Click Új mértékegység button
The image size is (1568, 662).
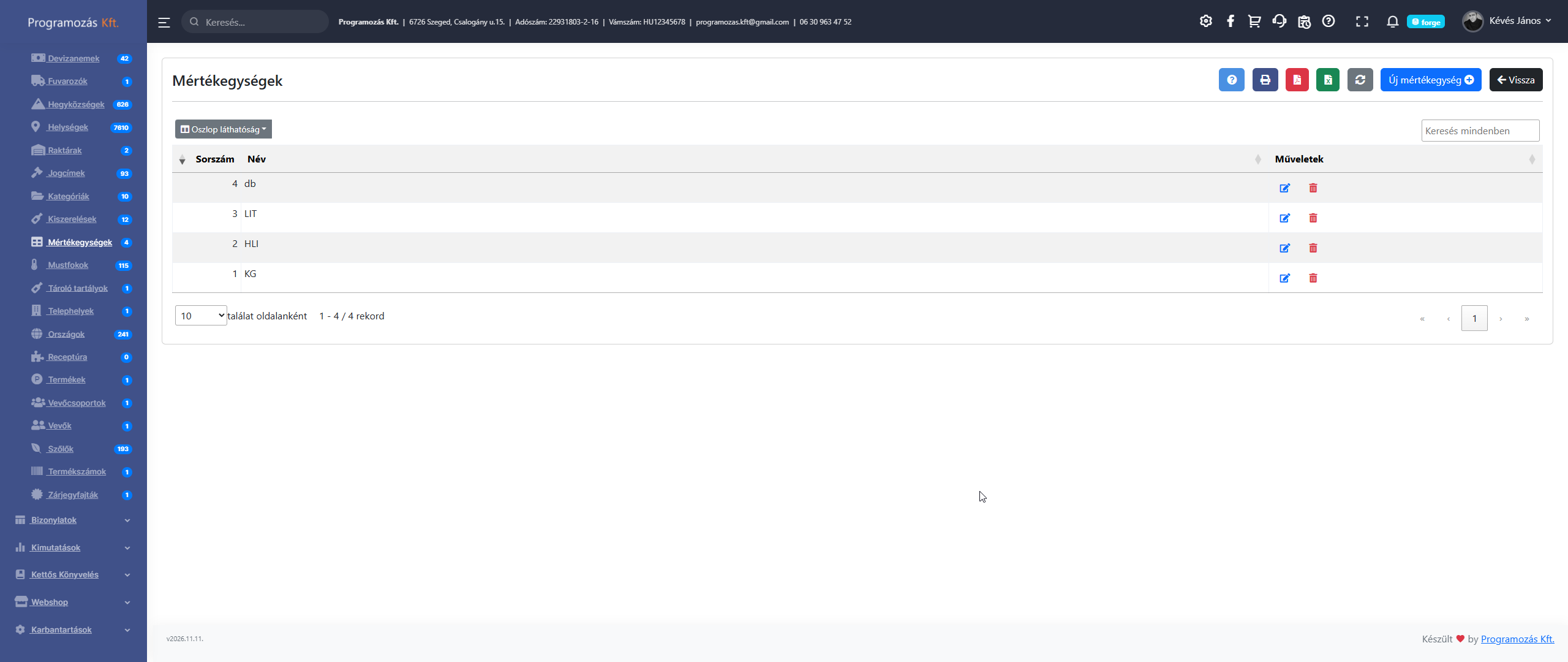click(x=1430, y=80)
